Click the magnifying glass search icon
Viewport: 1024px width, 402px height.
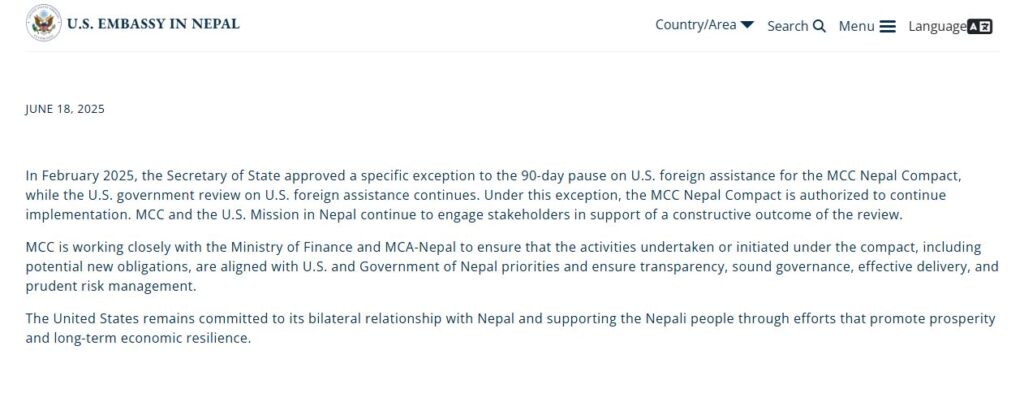point(819,26)
